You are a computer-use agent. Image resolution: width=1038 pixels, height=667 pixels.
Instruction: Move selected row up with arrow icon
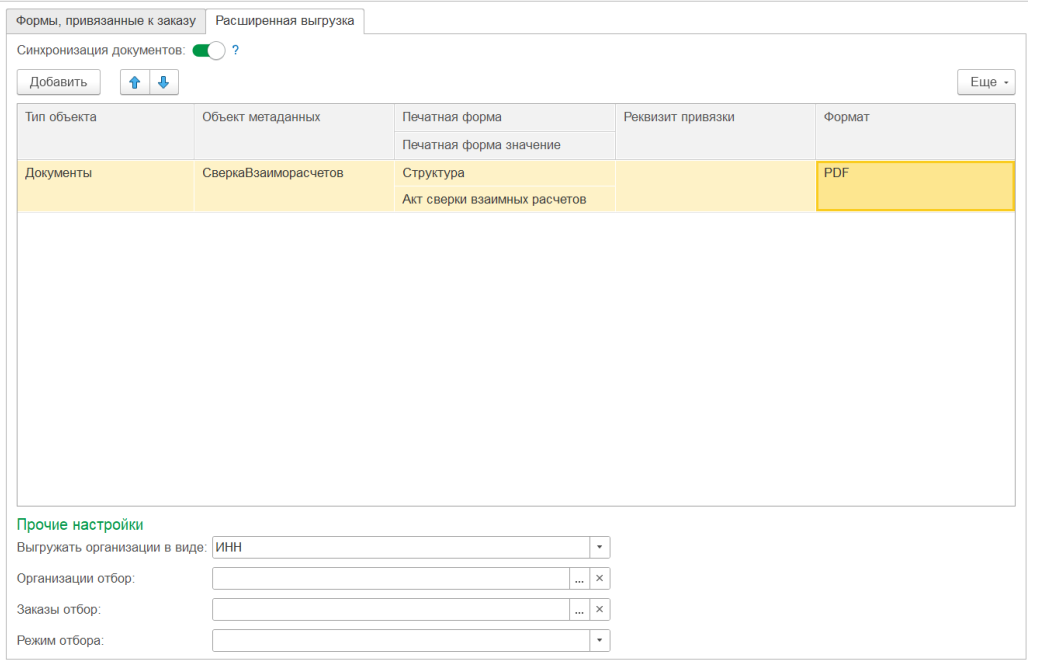tap(135, 82)
